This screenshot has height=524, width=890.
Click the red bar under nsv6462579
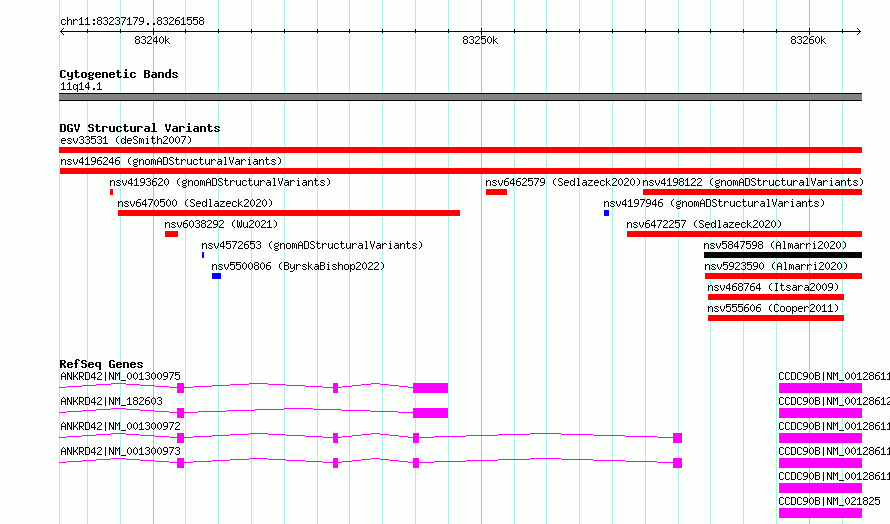pyautogui.click(x=496, y=192)
